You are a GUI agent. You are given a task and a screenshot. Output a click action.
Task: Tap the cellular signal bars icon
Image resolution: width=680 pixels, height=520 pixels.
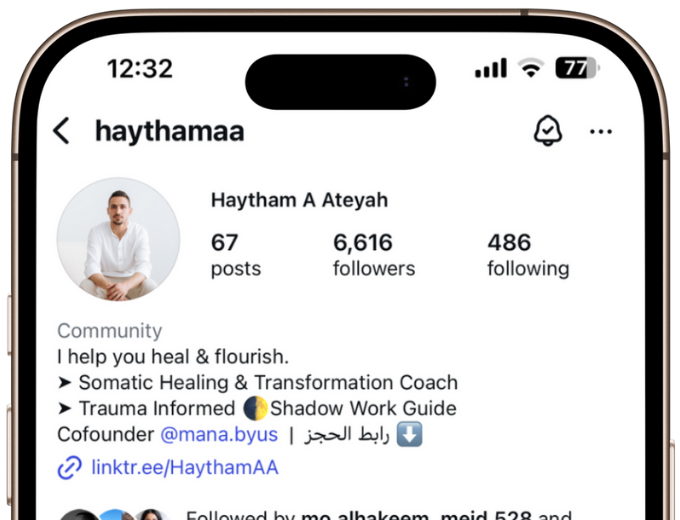[491, 68]
